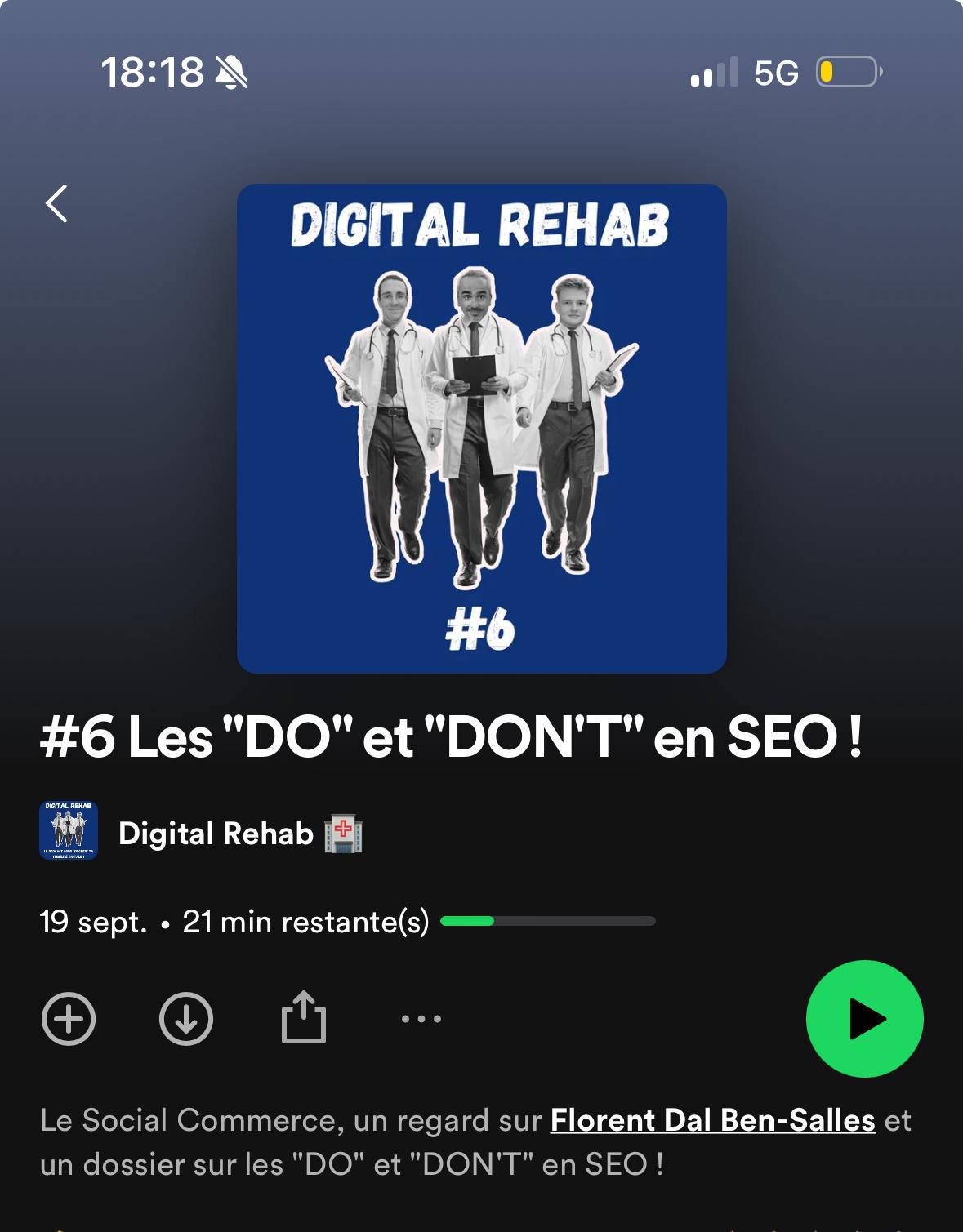
Task: Tap the 21 min restante(s) label
Action: (x=306, y=922)
